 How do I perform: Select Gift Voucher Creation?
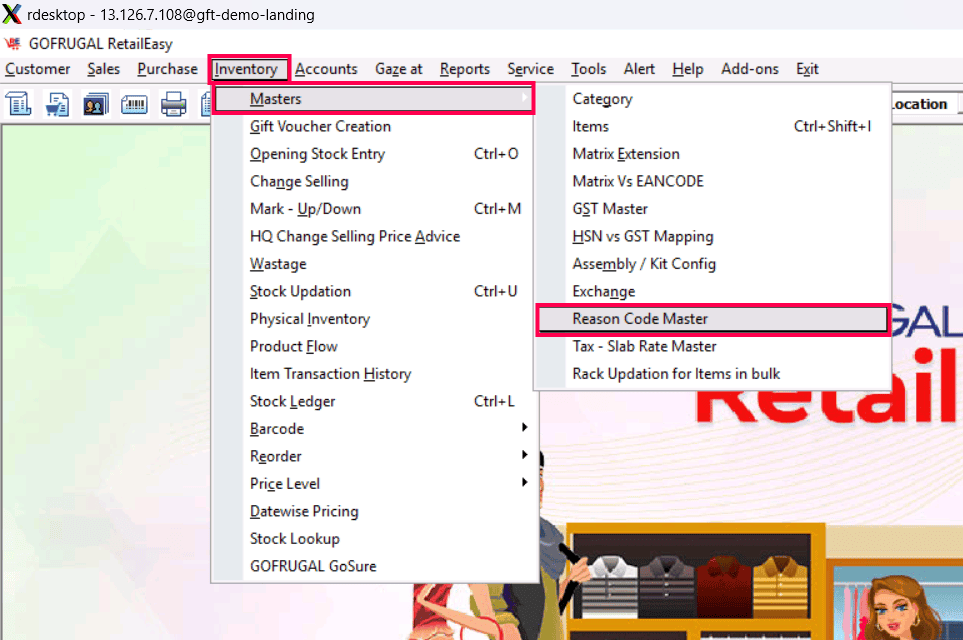pyautogui.click(x=374, y=127)
